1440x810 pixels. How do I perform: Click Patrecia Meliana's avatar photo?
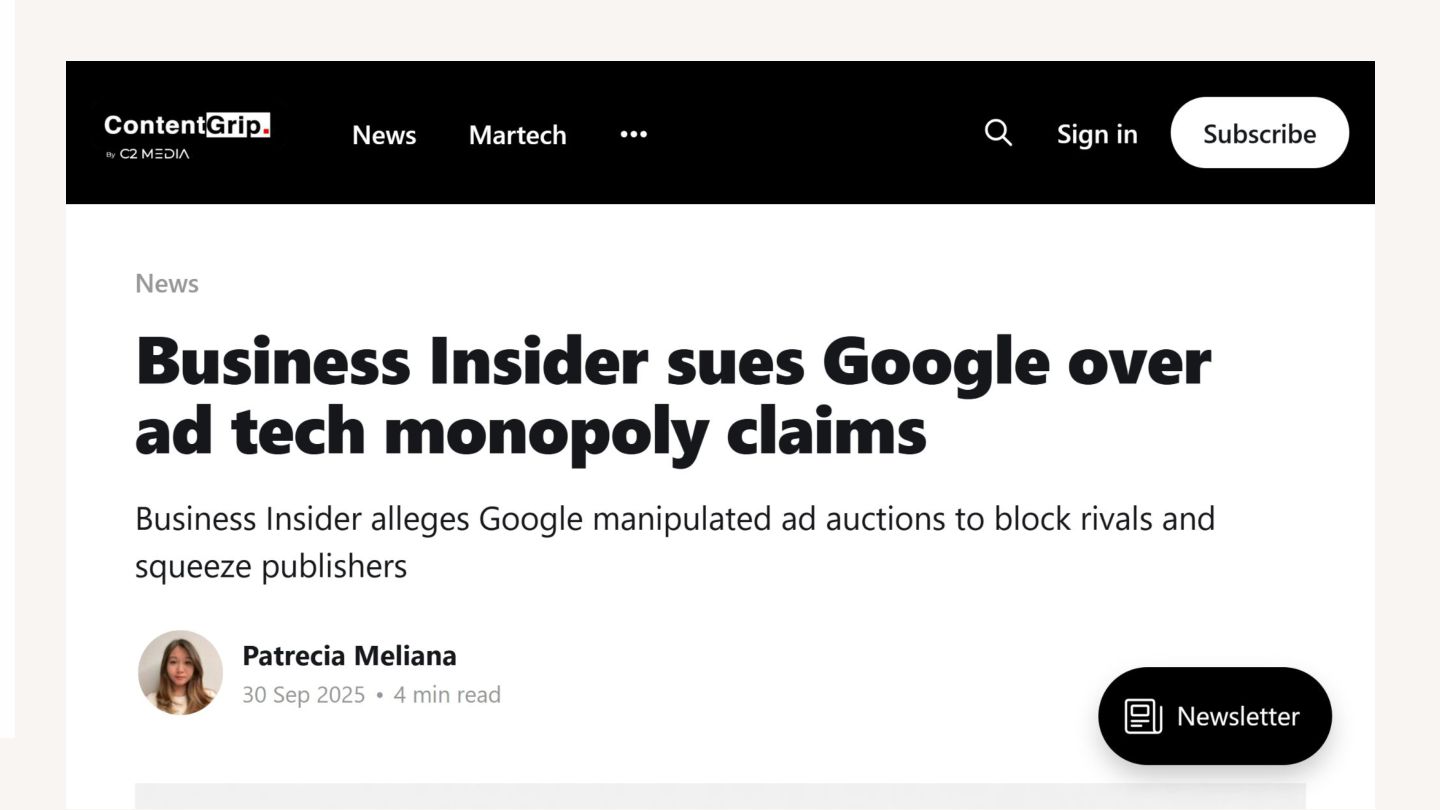180,672
